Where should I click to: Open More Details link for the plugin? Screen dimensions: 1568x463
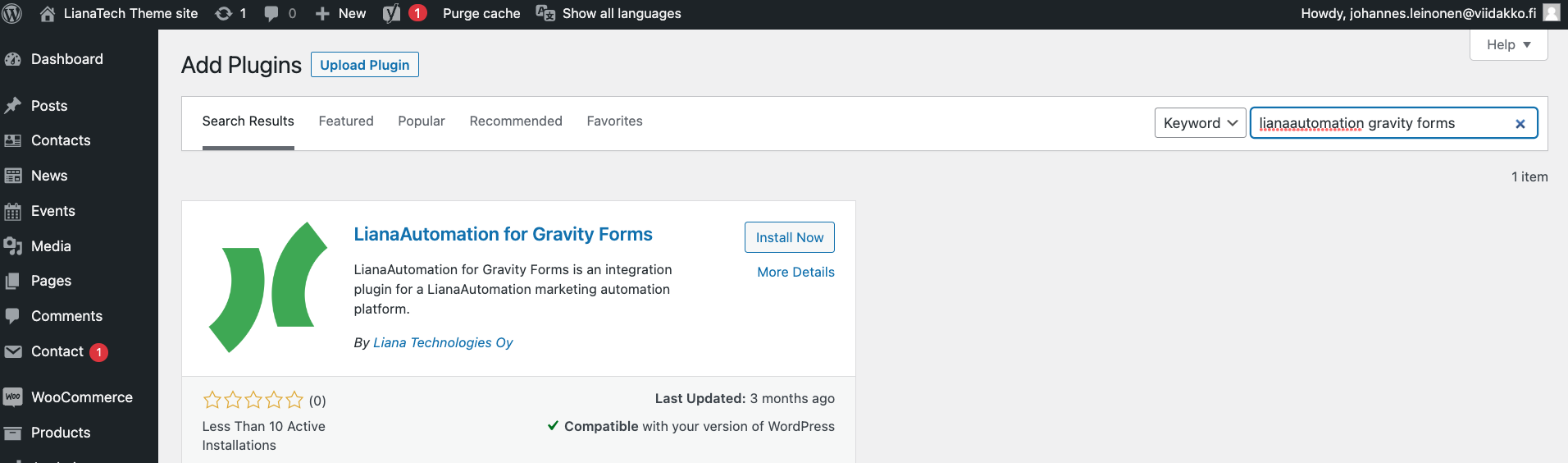coord(795,272)
